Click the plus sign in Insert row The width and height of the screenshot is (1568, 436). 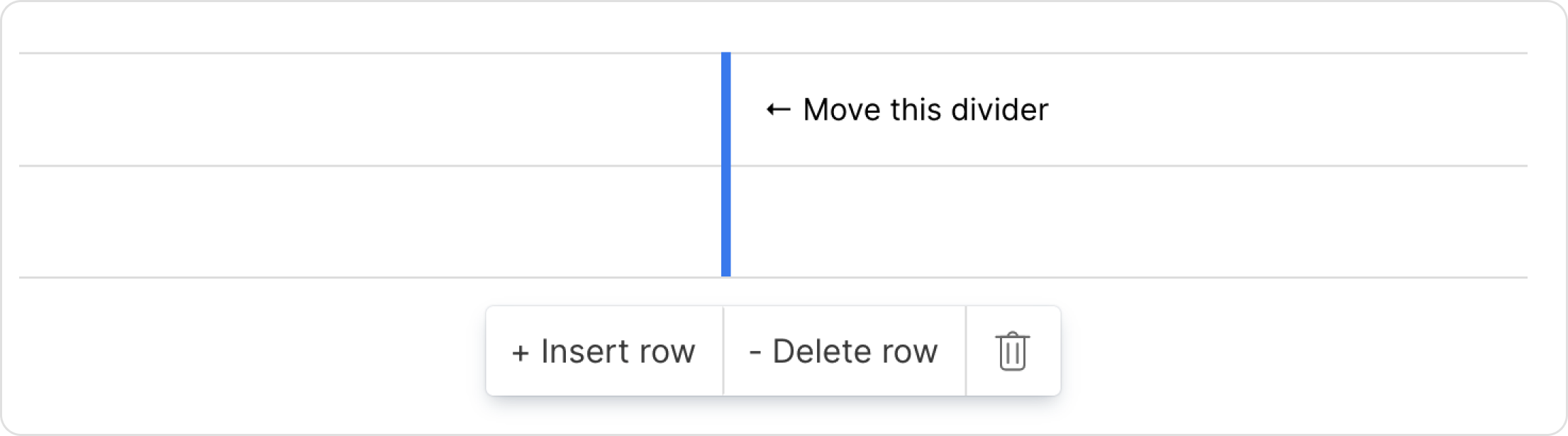click(521, 352)
